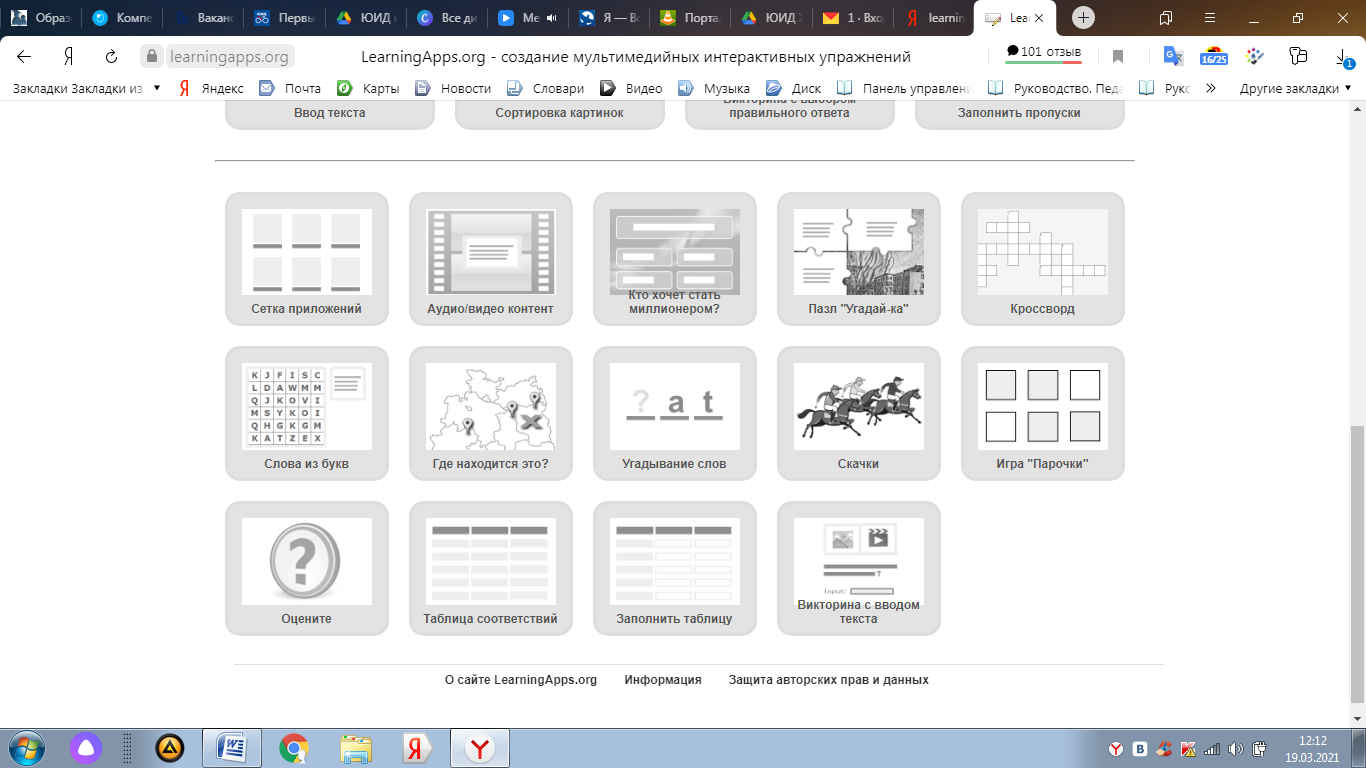Image resolution: width=1366 pixels, height=768 pixels.
Task: Select Кто хочет стать миллионером? template
Action: [x=674, y=258]
